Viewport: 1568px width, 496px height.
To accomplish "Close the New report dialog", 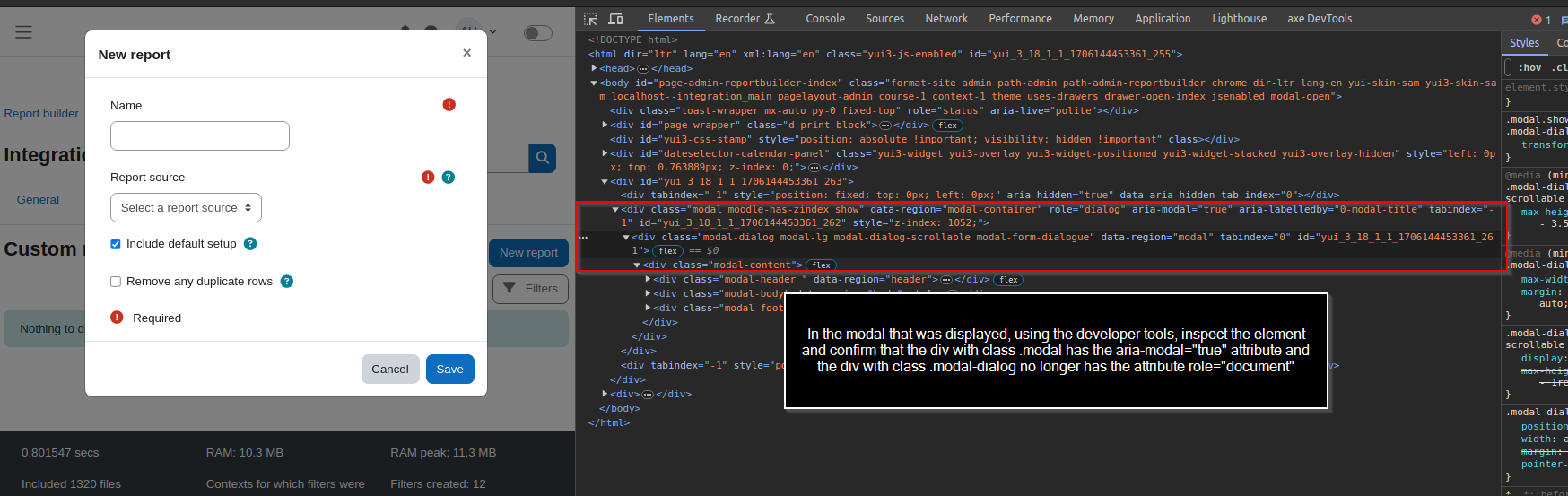I will 466,53.
